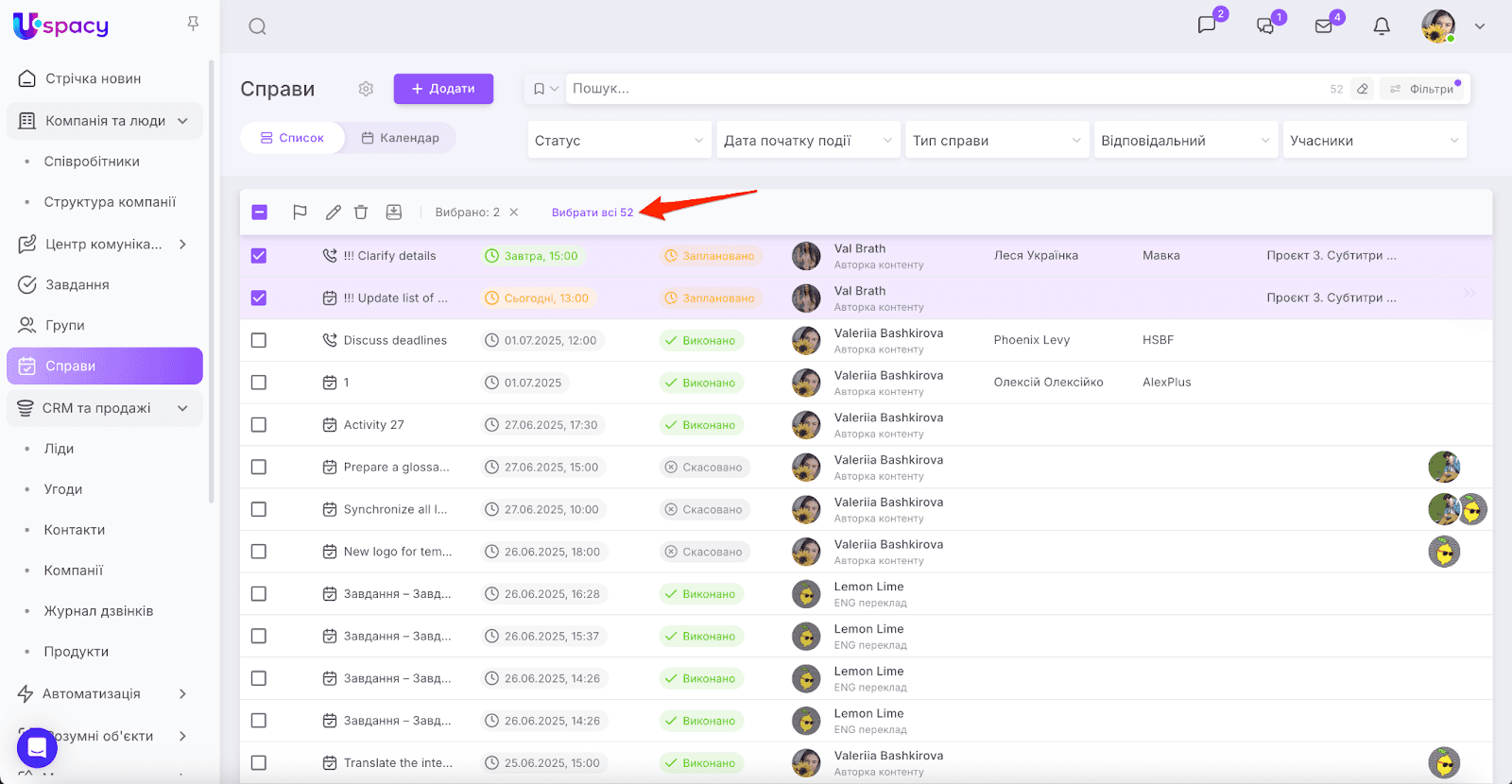Click the settings gear next to Справи

366,89
